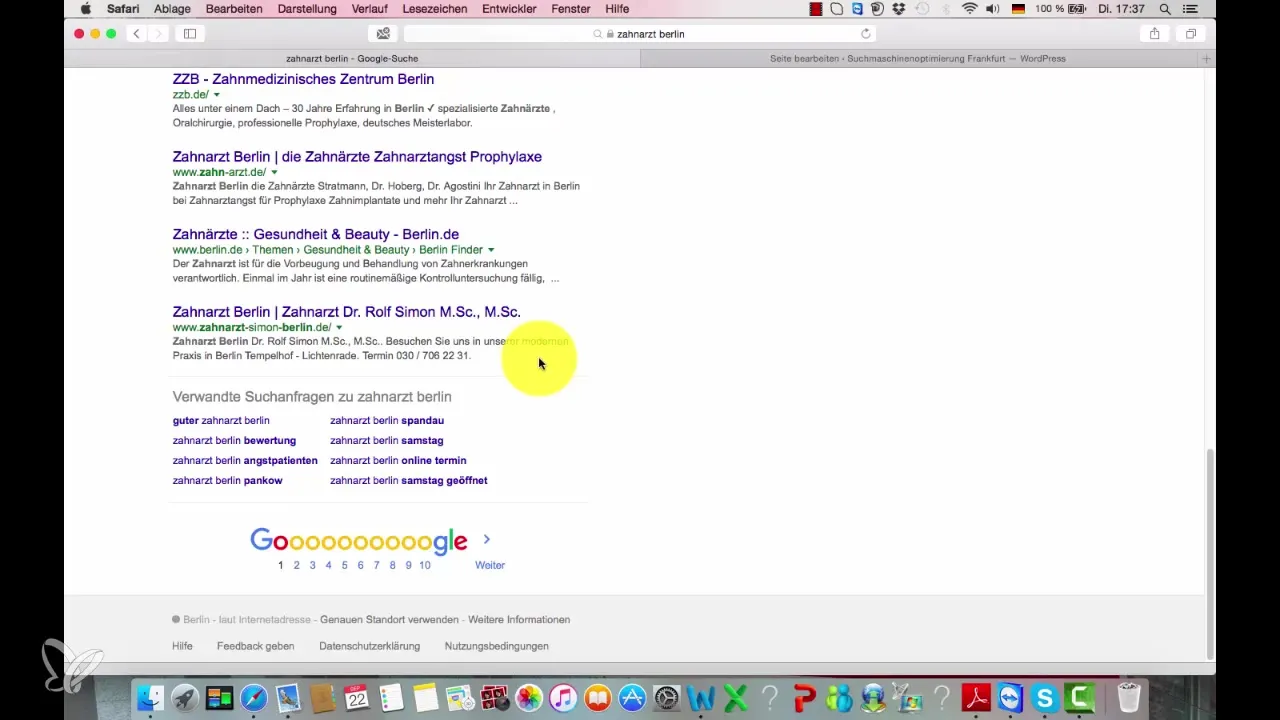The image size is (1280, 720).
Task: Open Weitere Informationen link in footer
Action: (519, 620)
